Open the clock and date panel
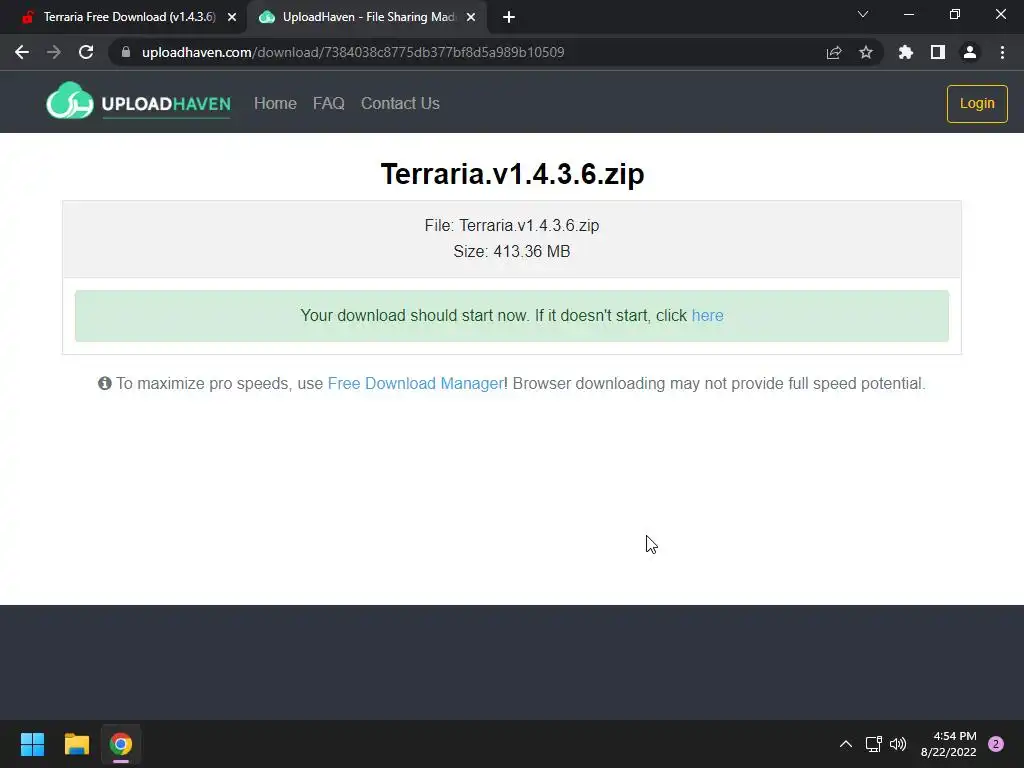The height and width of the screenshot is (768, 1024). [x=948, y=744]
